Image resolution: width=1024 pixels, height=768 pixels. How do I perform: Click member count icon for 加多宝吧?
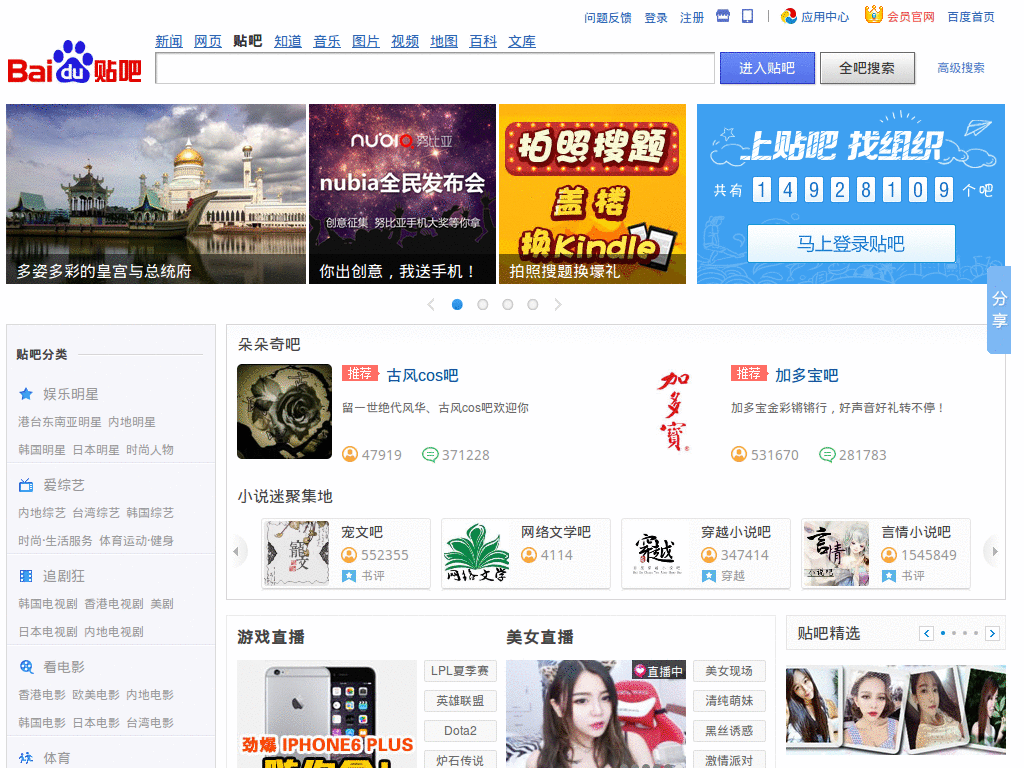[x=739, y=454]
